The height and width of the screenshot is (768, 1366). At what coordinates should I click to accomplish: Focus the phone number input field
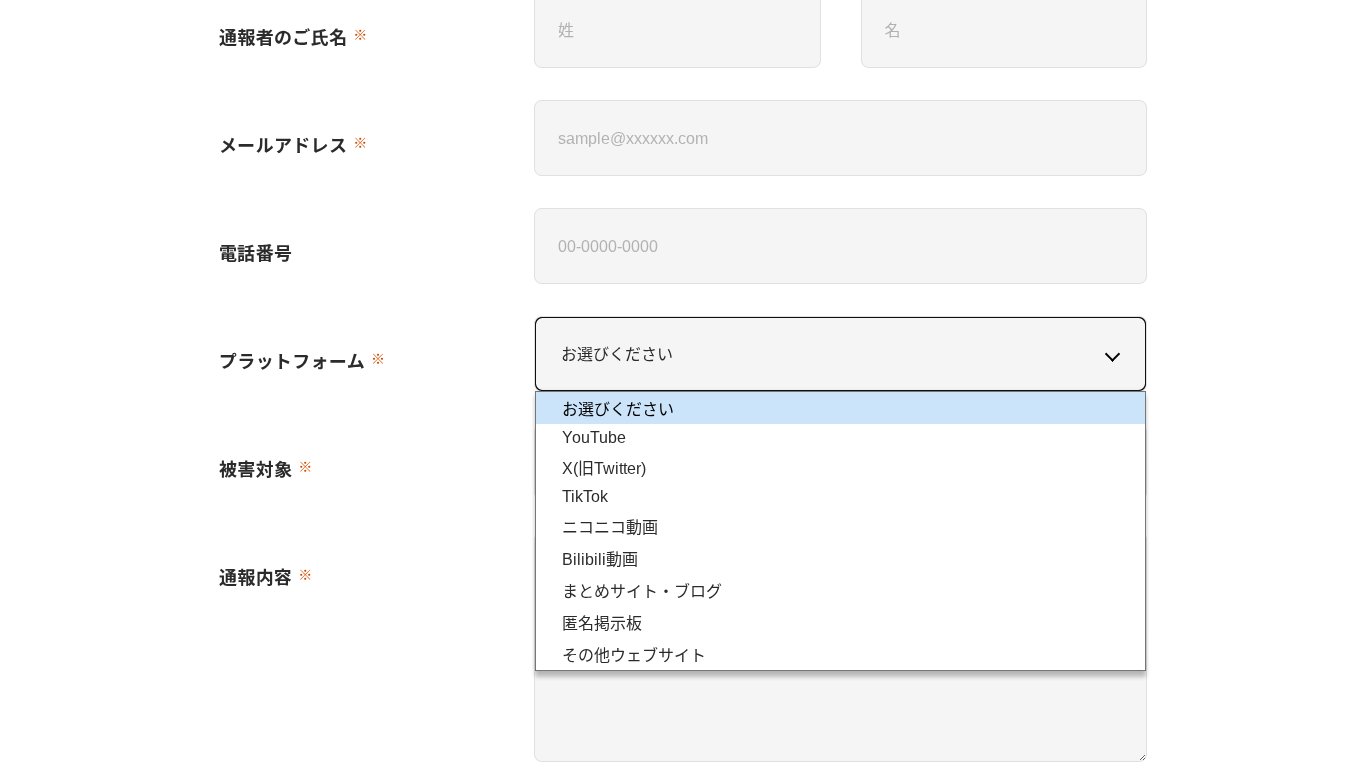[x=840, y=246]
